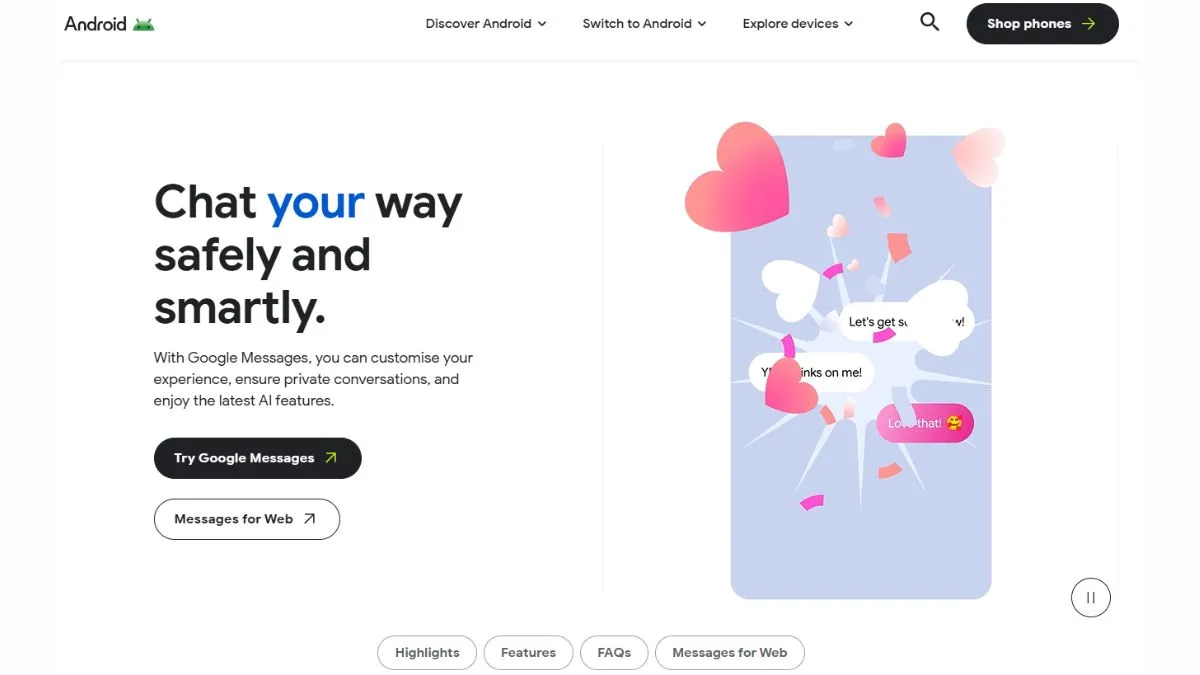The height and width of the screenshot is (675, 1200).
Task: Select the Features section tab
Action: (528, 653)
